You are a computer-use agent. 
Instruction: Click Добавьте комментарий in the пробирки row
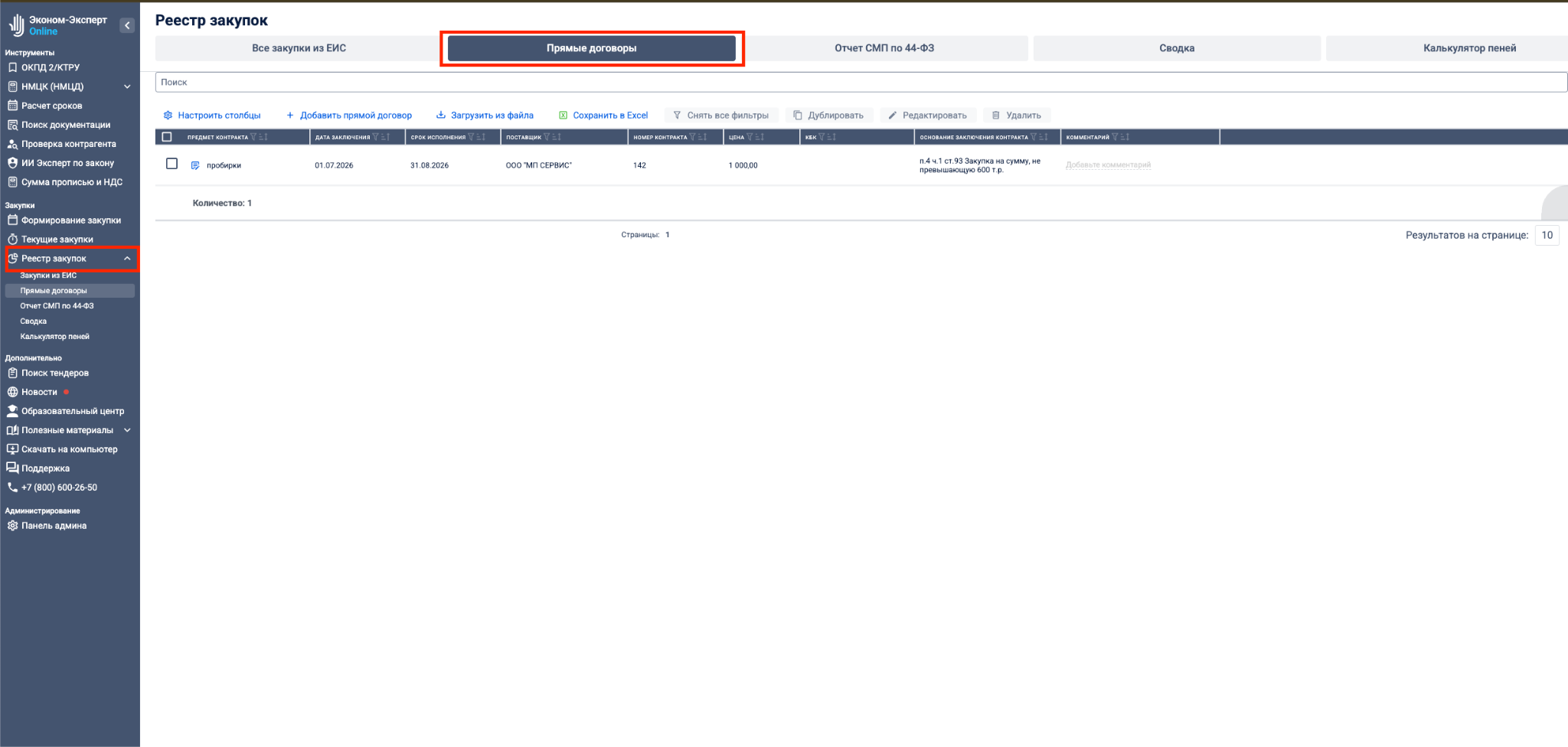coord(1108,165)
